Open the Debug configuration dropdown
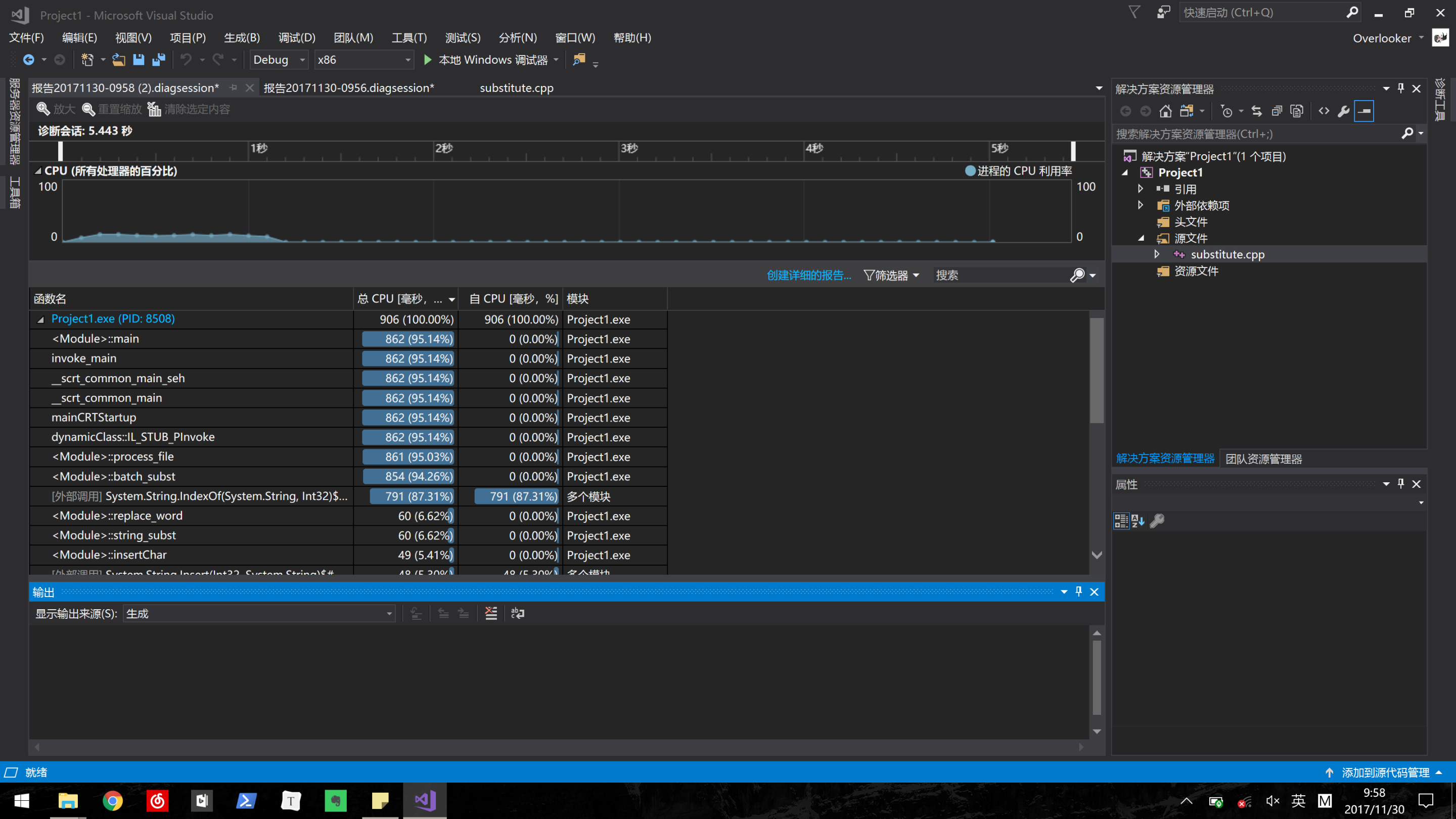 click(279, 59)
